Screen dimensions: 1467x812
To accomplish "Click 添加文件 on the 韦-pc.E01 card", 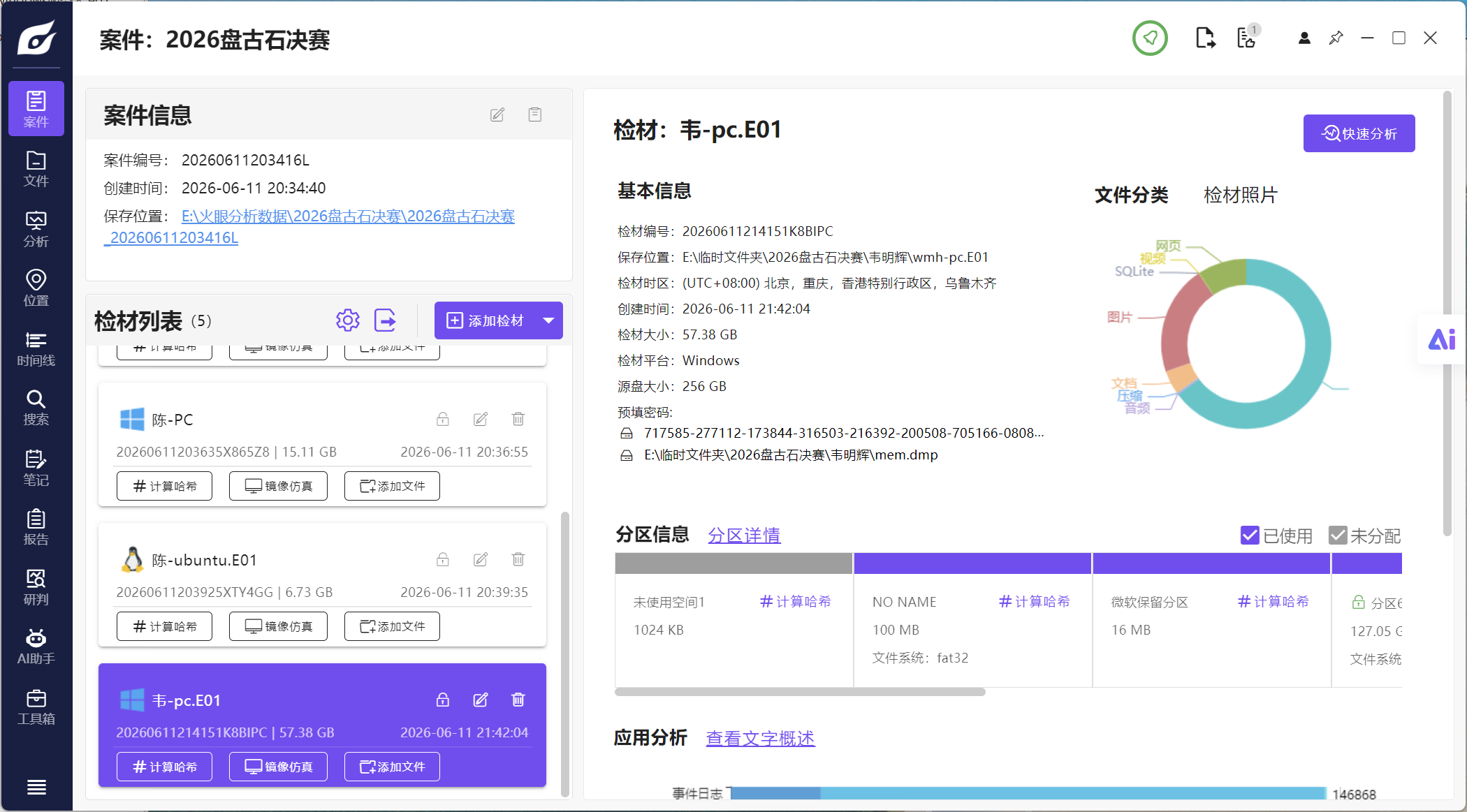I will (392, 767).
